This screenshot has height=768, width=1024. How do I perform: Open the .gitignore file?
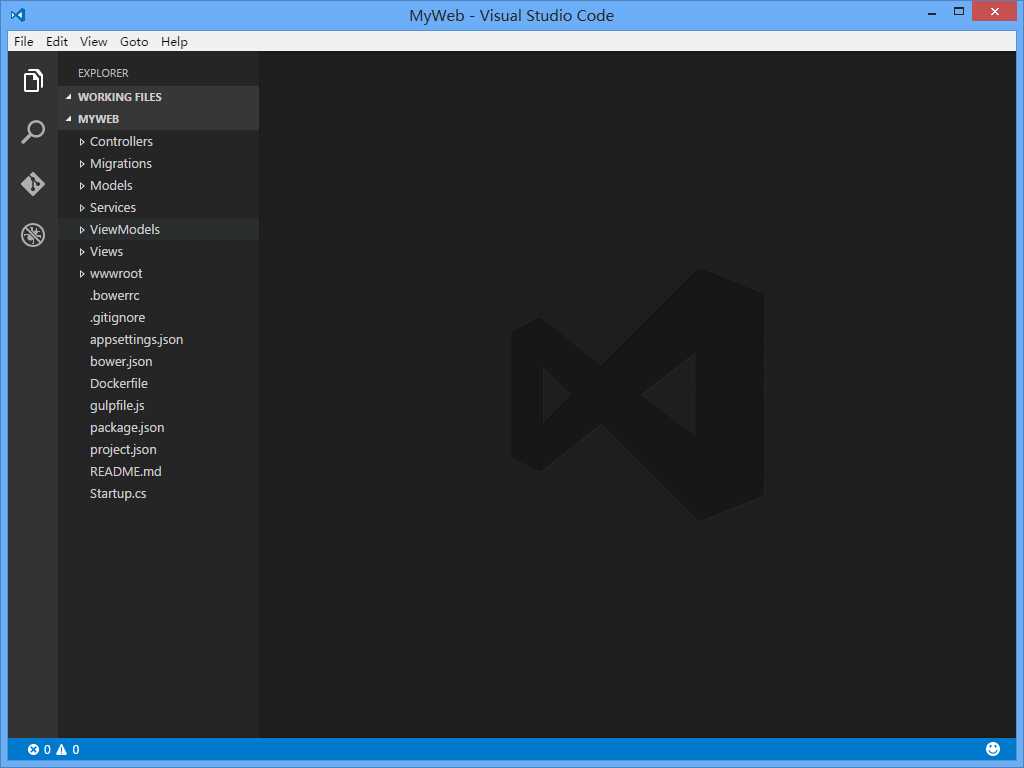118,317
